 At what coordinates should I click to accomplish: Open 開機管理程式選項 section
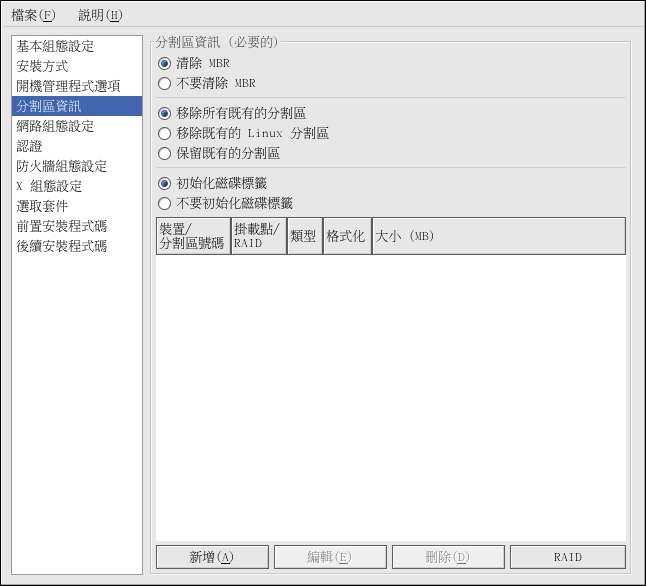coord(68,87)
